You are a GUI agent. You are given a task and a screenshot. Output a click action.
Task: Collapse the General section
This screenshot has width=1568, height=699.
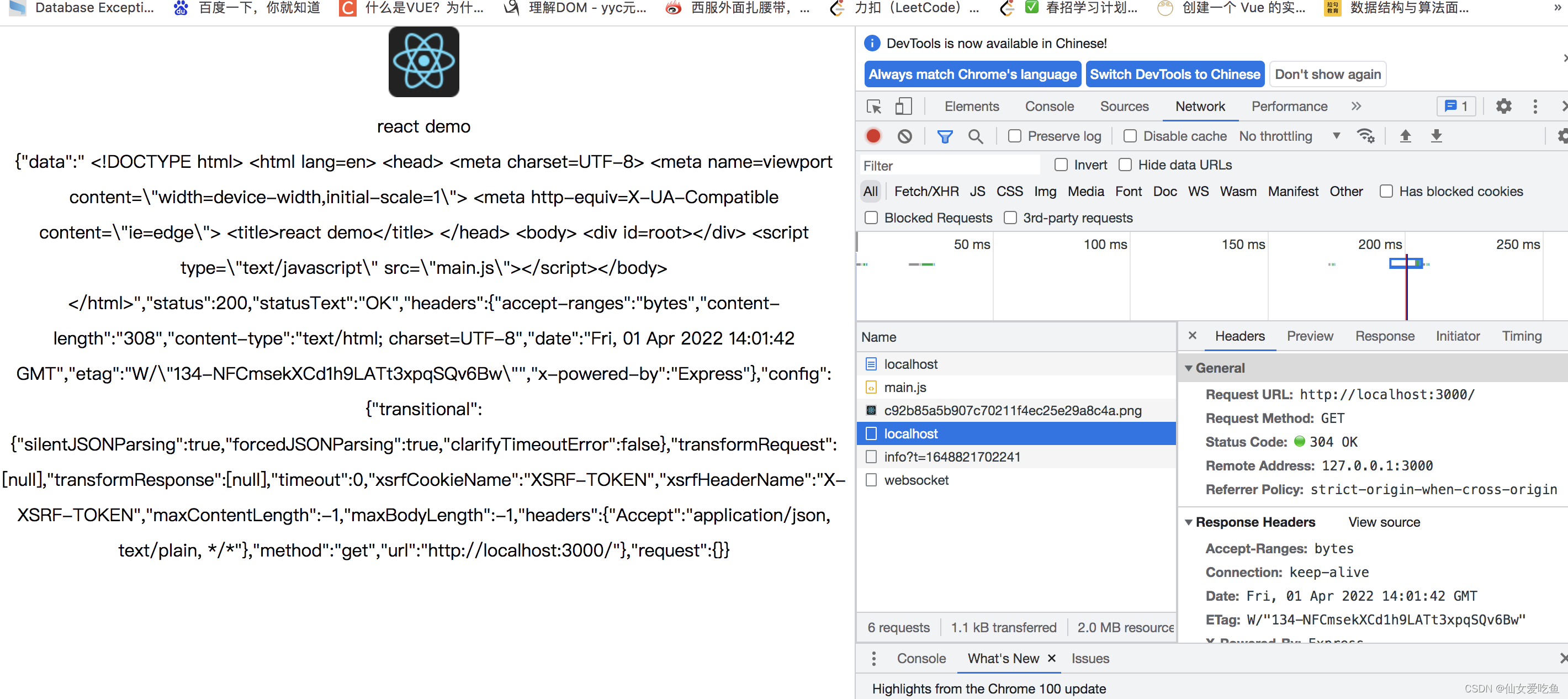point(1188,368)
